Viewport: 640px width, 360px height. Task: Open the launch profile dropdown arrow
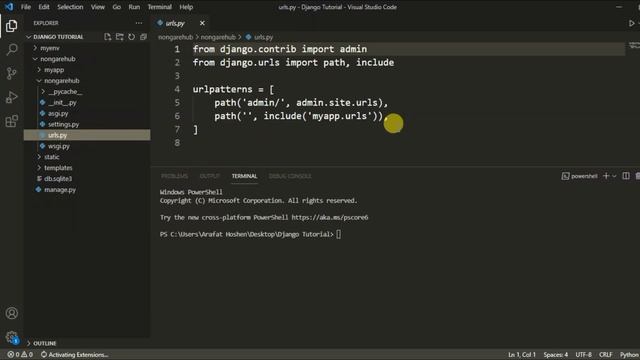tap(614, 176)
